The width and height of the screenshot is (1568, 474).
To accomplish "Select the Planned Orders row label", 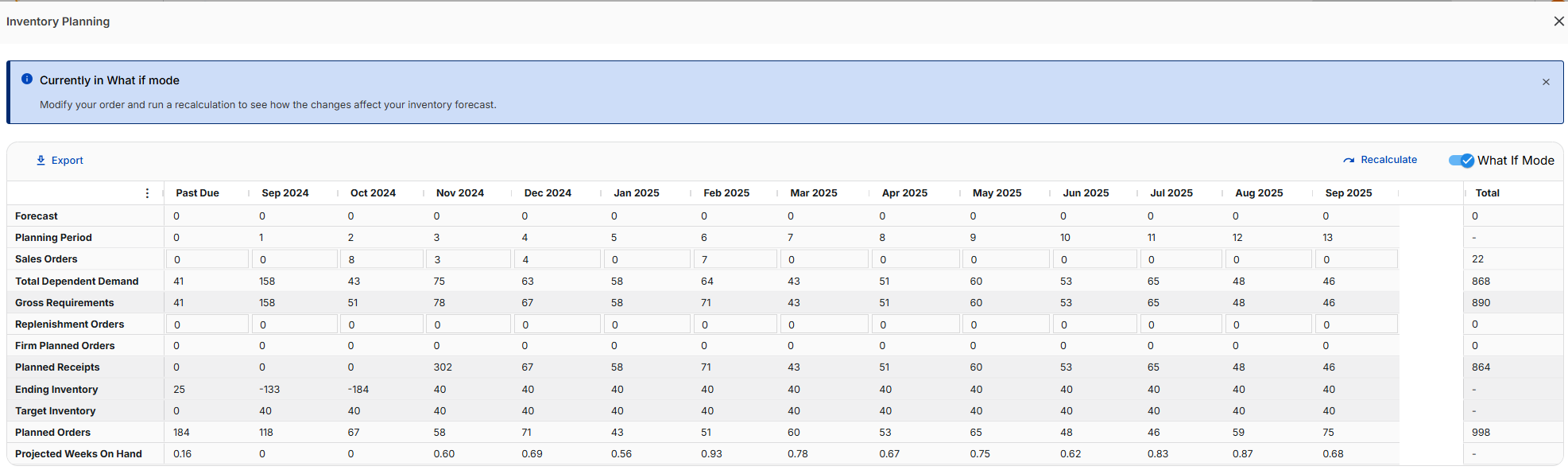I will 53,433.
